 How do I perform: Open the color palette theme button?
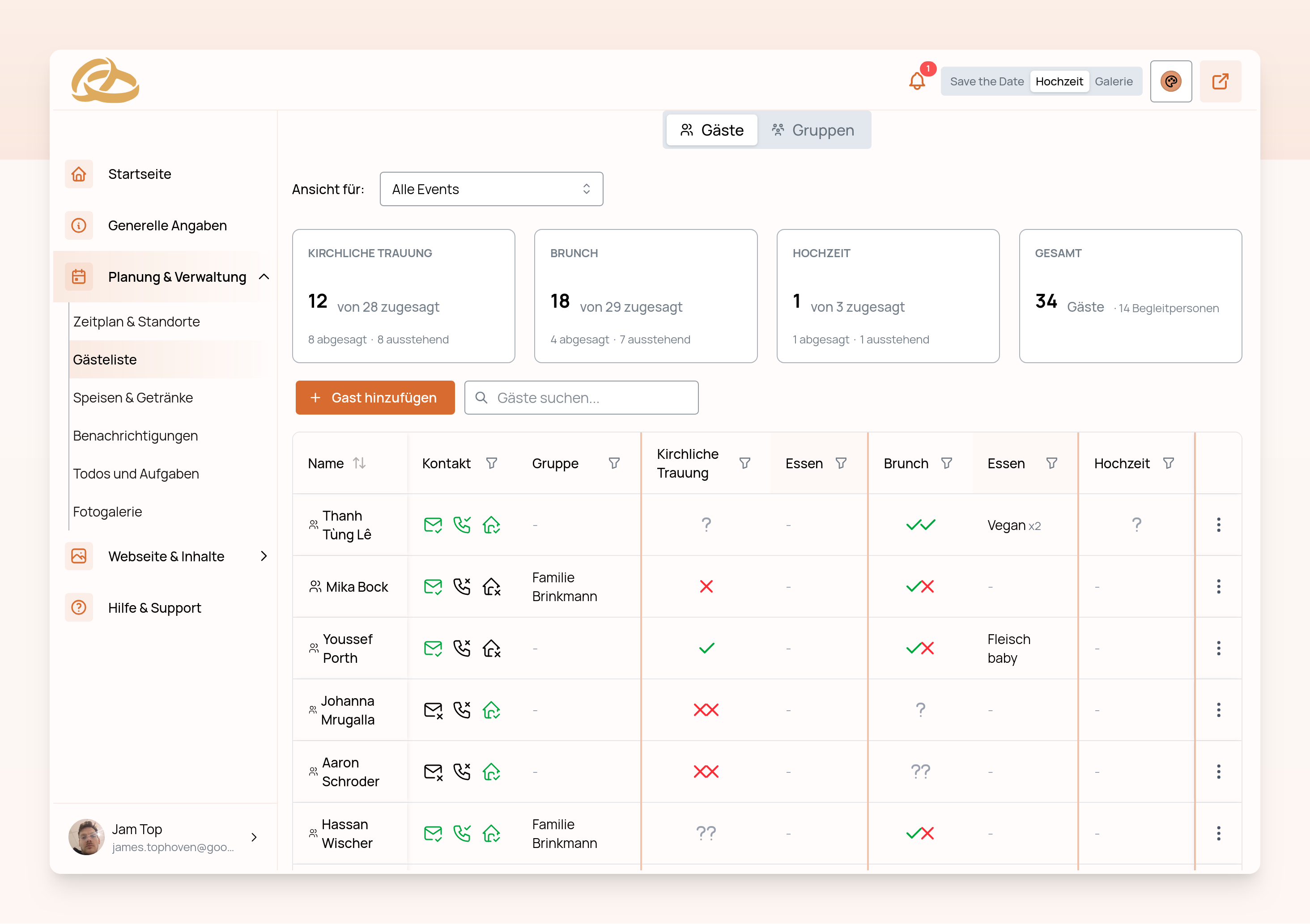(1170, 81)
